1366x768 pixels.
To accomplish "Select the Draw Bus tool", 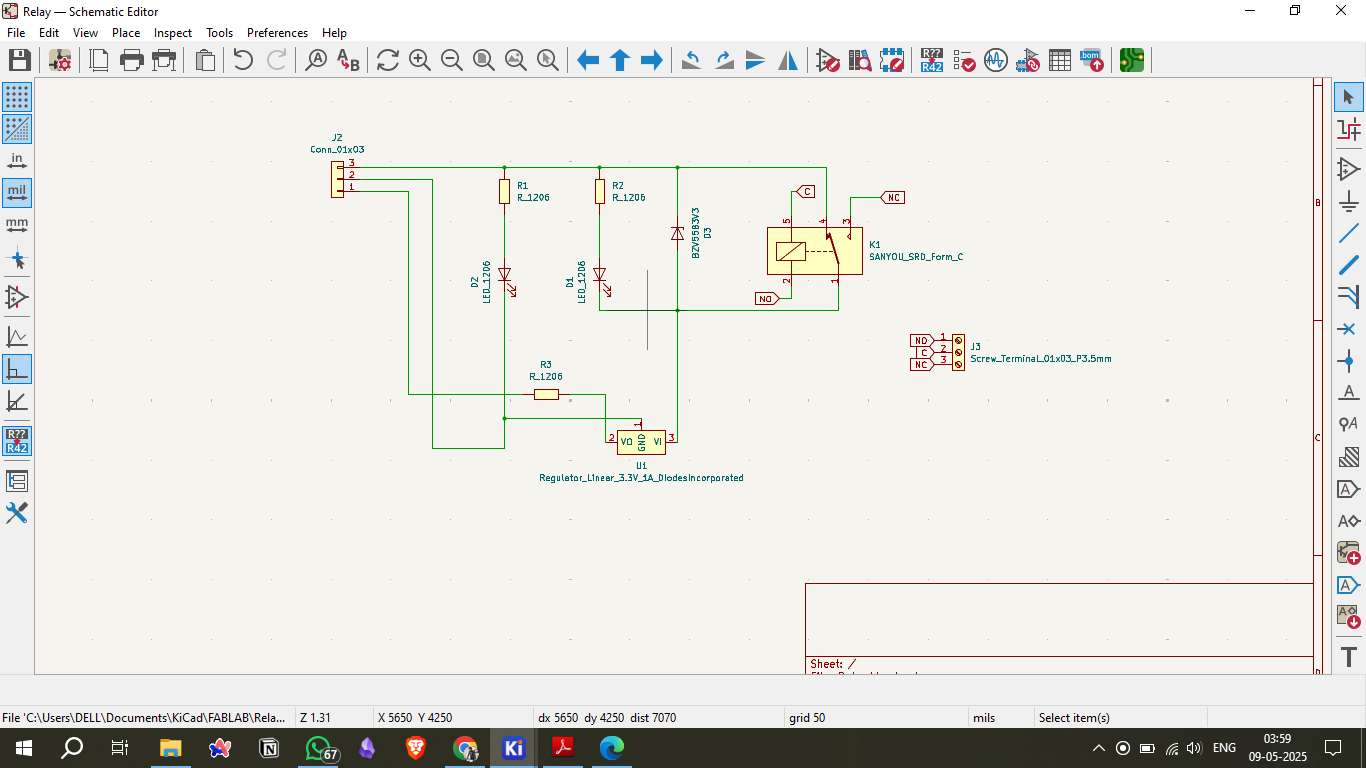I will [x=1349, y=265].
